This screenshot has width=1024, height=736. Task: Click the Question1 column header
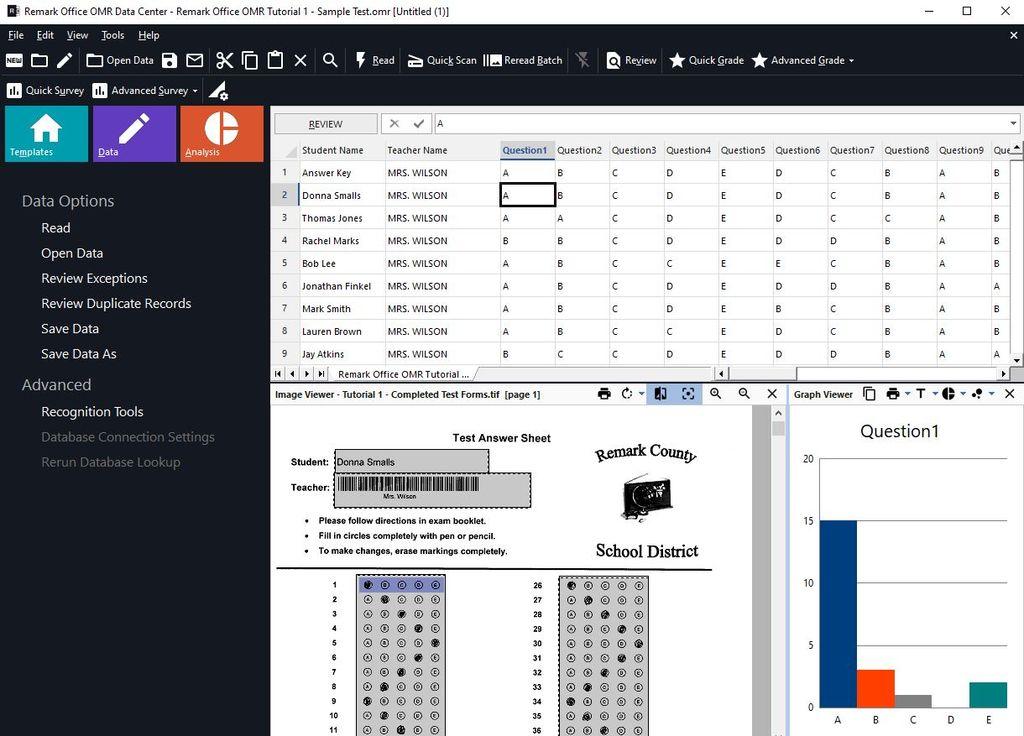tap(527, 150)
